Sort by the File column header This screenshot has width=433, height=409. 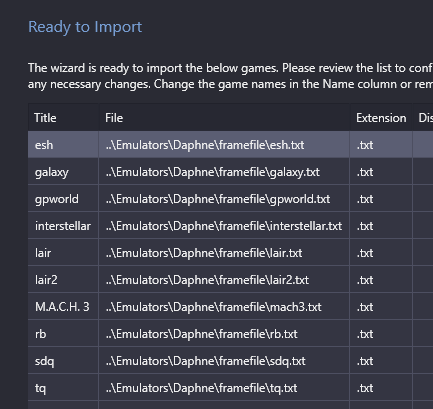click(x=224, y=117)
